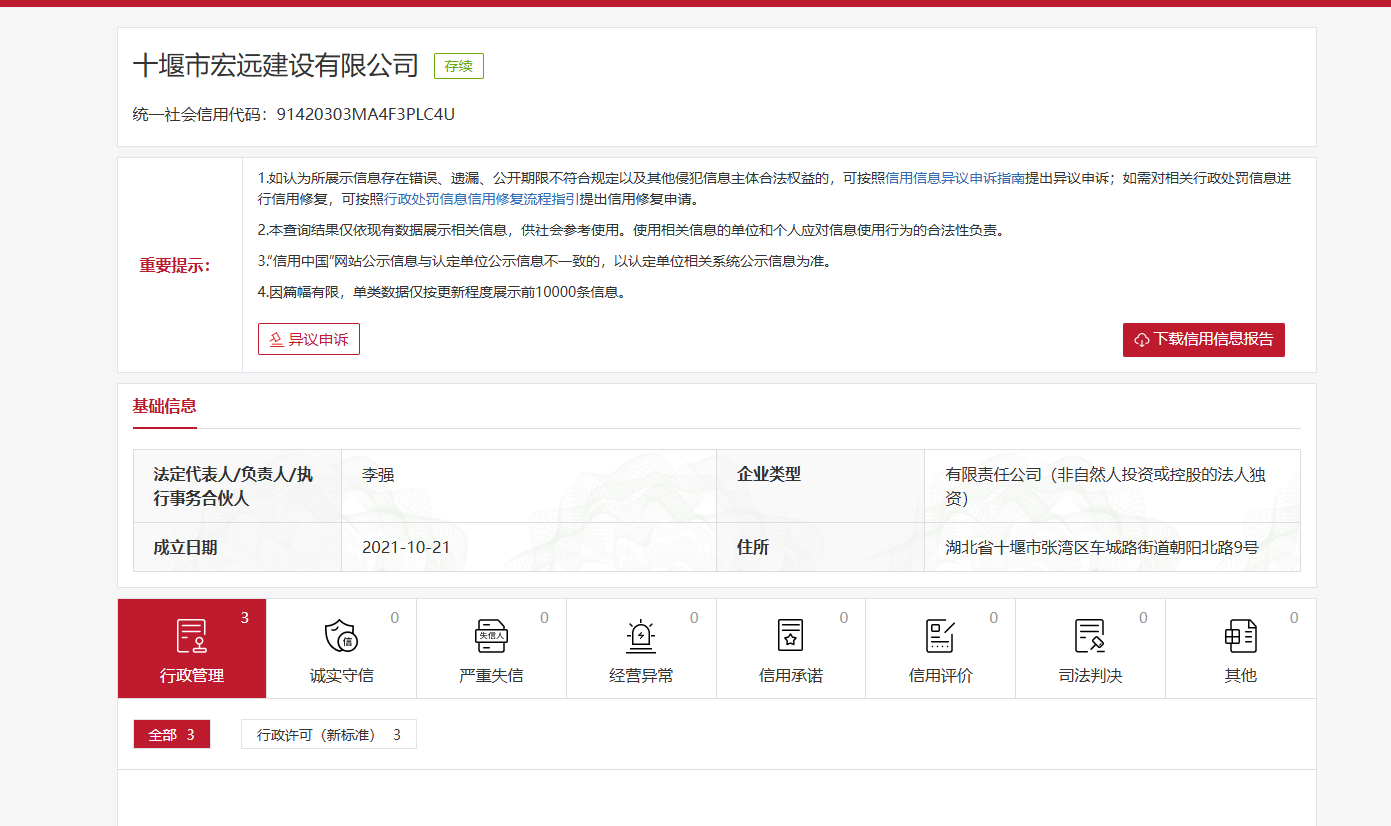The height and width of the screenshot is (826, 1391).
Task: Click the 行政管理 stamp document icon
Action: (x=191, y=636)
